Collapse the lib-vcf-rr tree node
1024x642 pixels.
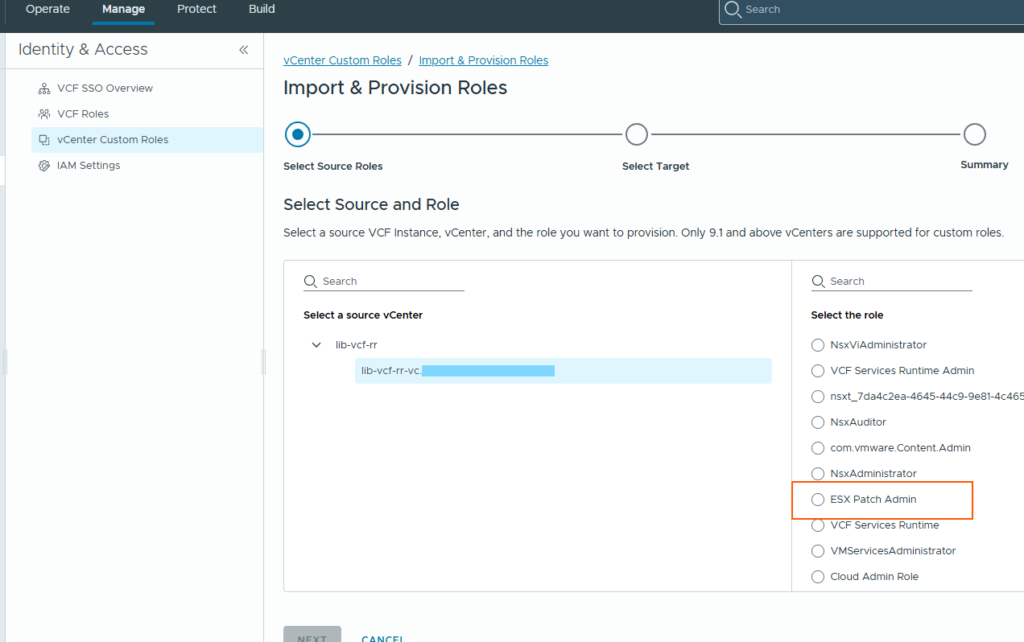click(316, 345)
